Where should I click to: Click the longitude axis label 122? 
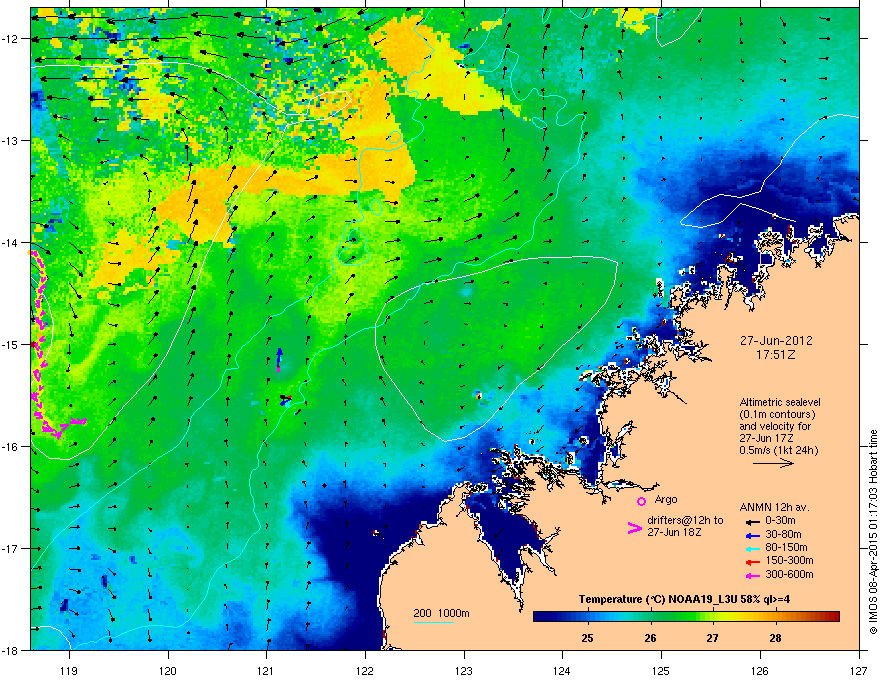pos(365,670)
